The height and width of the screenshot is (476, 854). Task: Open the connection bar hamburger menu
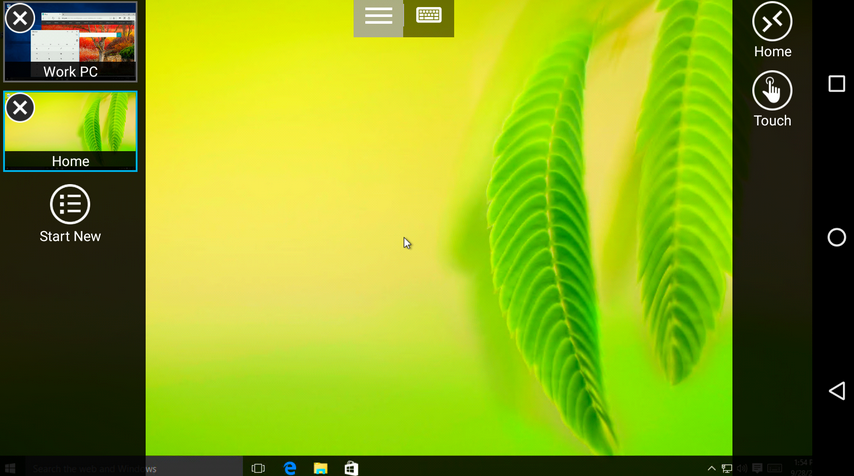tap(378, 16)
